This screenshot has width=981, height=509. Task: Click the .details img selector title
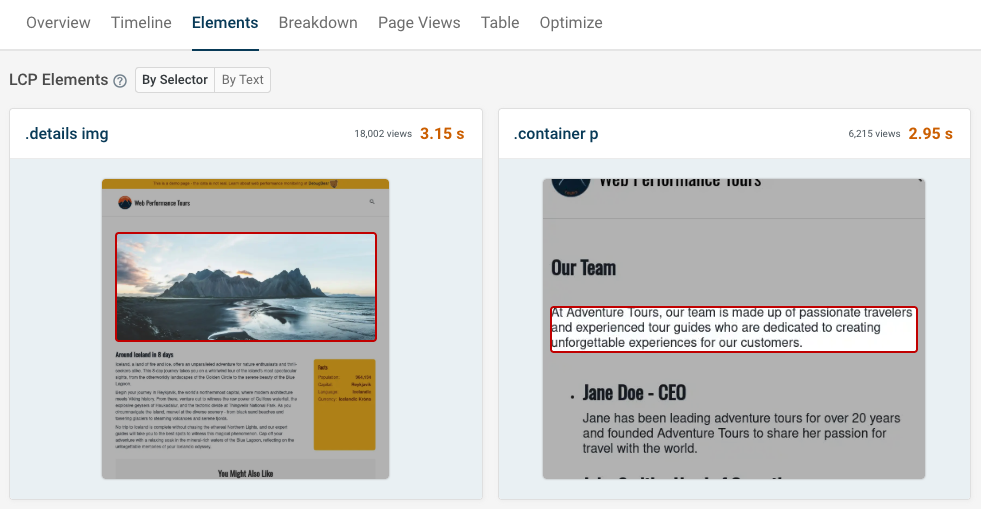(x=67, y=134)
